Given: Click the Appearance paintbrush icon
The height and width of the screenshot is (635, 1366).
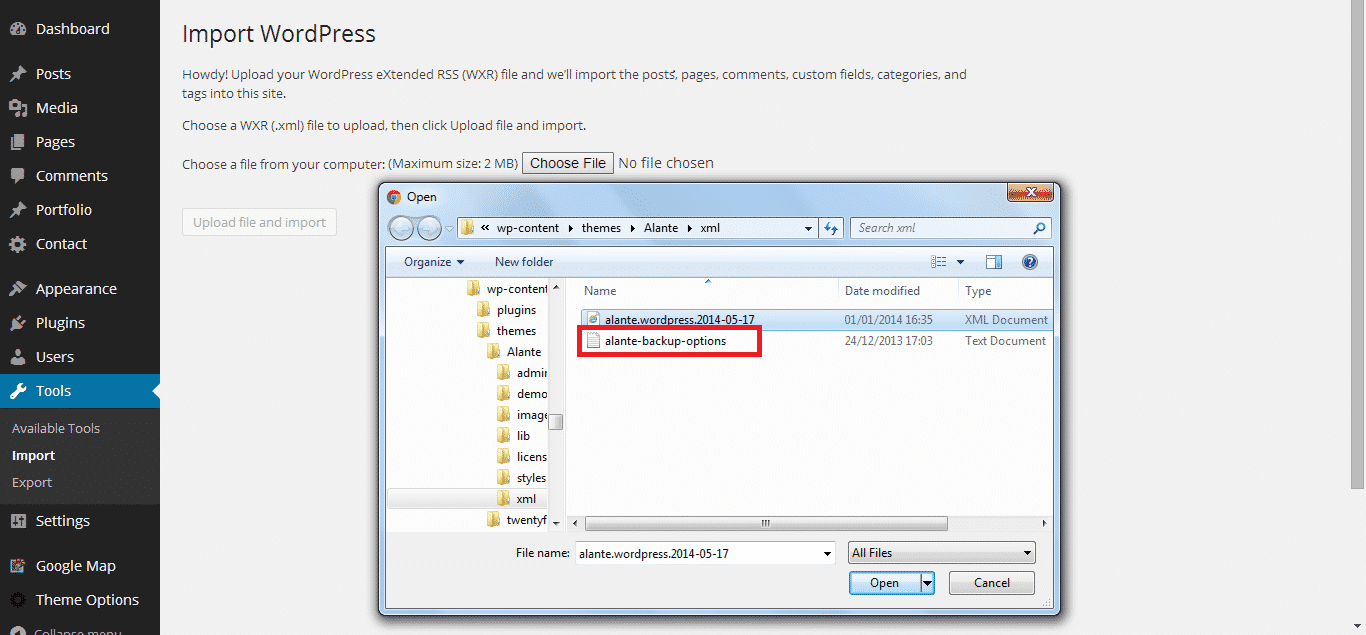Looking at the screenshot, I should pos(17,289).
